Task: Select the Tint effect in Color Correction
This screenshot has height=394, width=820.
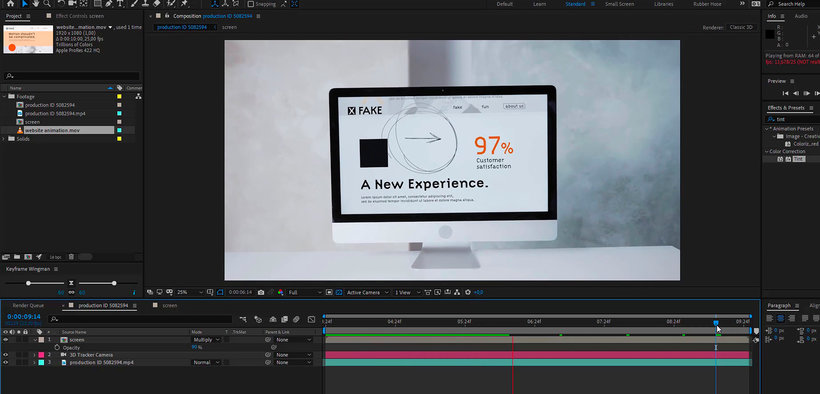Action: pos(798,159)
